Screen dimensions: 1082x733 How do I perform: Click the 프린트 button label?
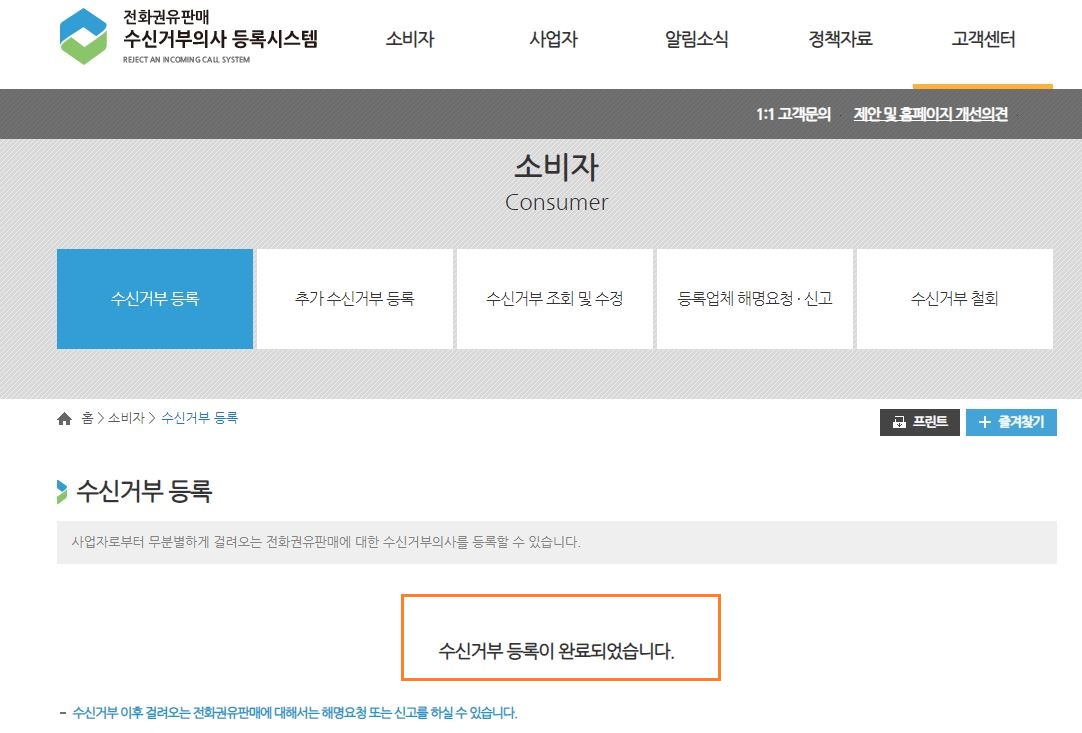tap(930, 422)
